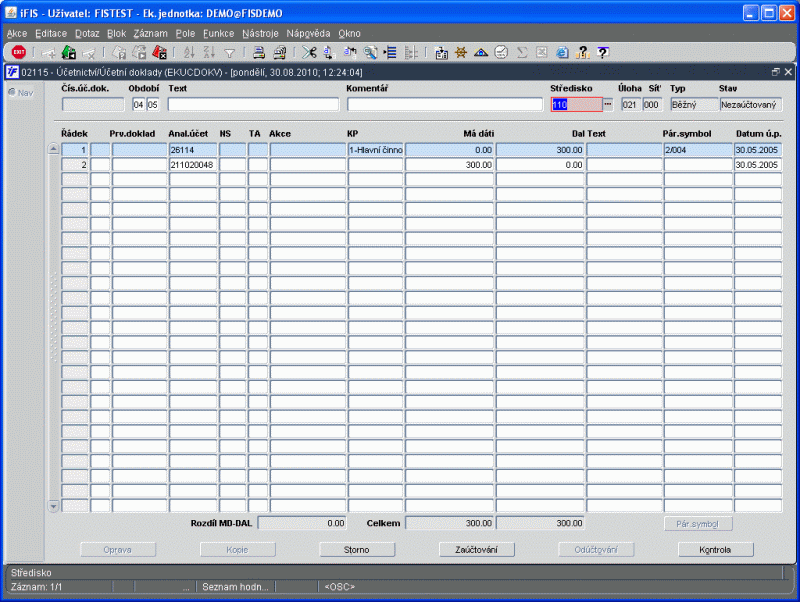
Task: Click the filter funnel toolbar icon
Action: point(230,53)
